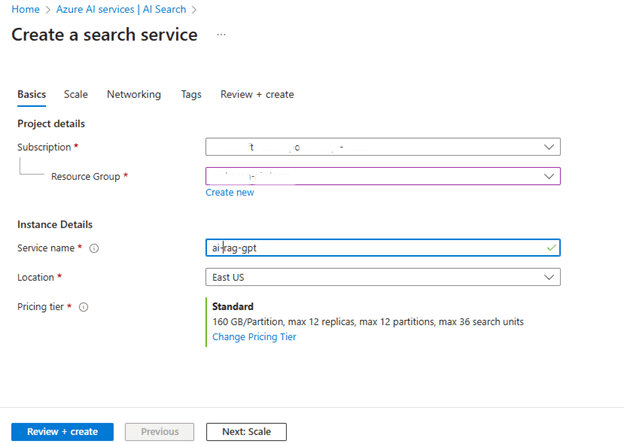Click the Create new resource group link
Viewport: 624px width, 444px height.
click(x=230, y=192)
